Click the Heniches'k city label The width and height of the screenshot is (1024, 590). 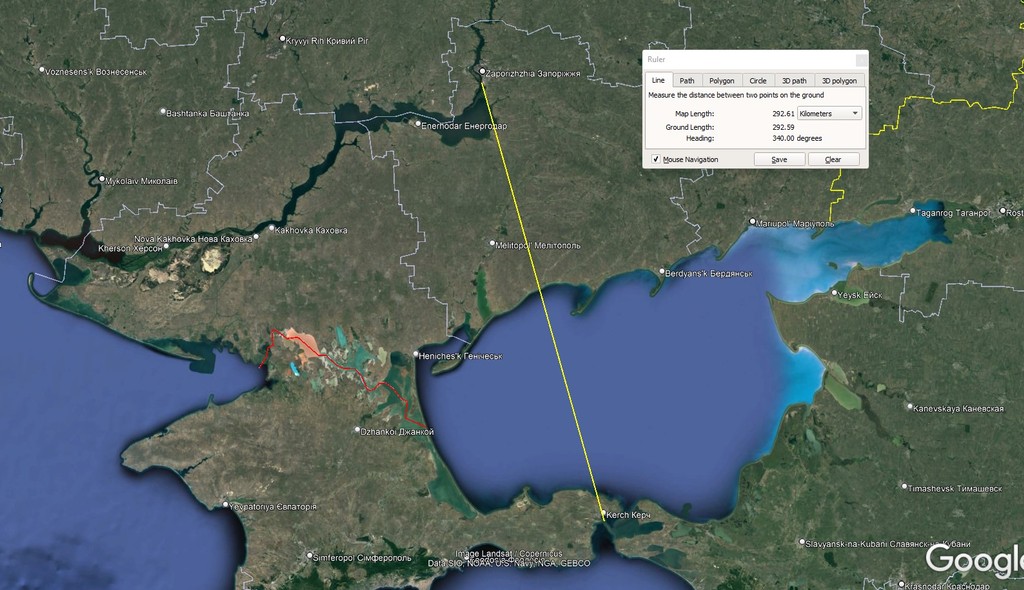460,356
